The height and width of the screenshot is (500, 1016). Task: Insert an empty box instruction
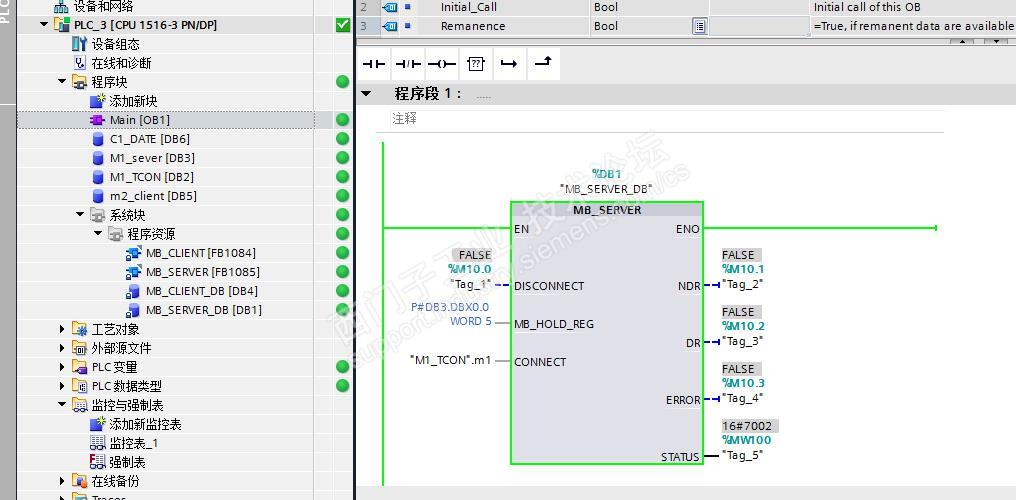point(476,64)
